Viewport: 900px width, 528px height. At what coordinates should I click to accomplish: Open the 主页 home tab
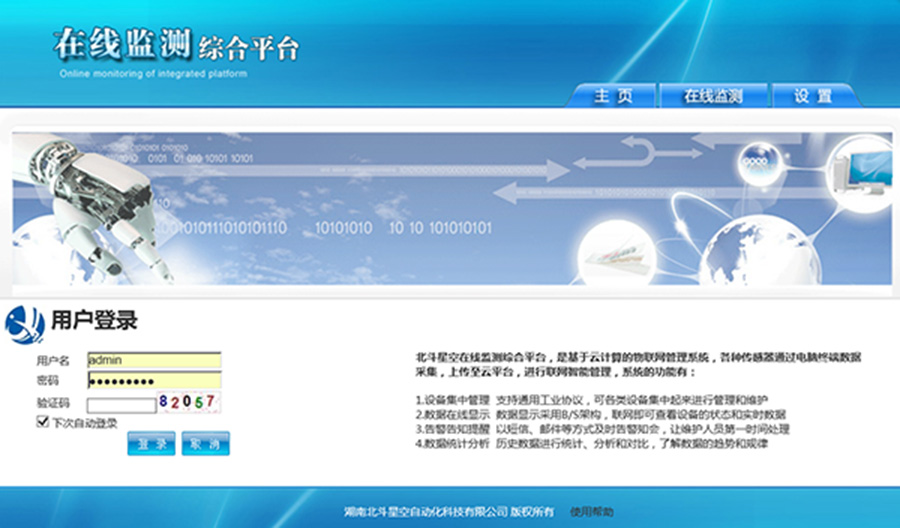click(x=613, y=96)
